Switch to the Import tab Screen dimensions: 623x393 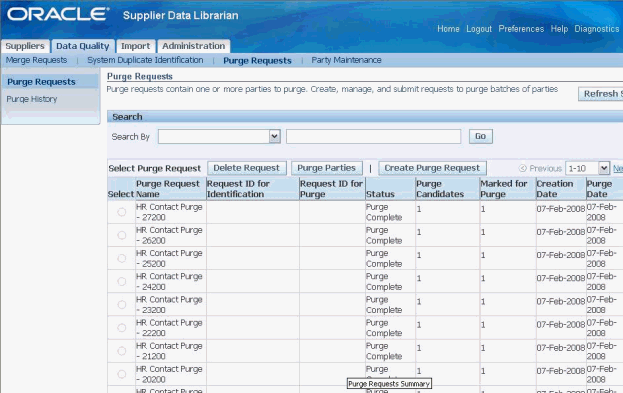click(x=135, y=46)
